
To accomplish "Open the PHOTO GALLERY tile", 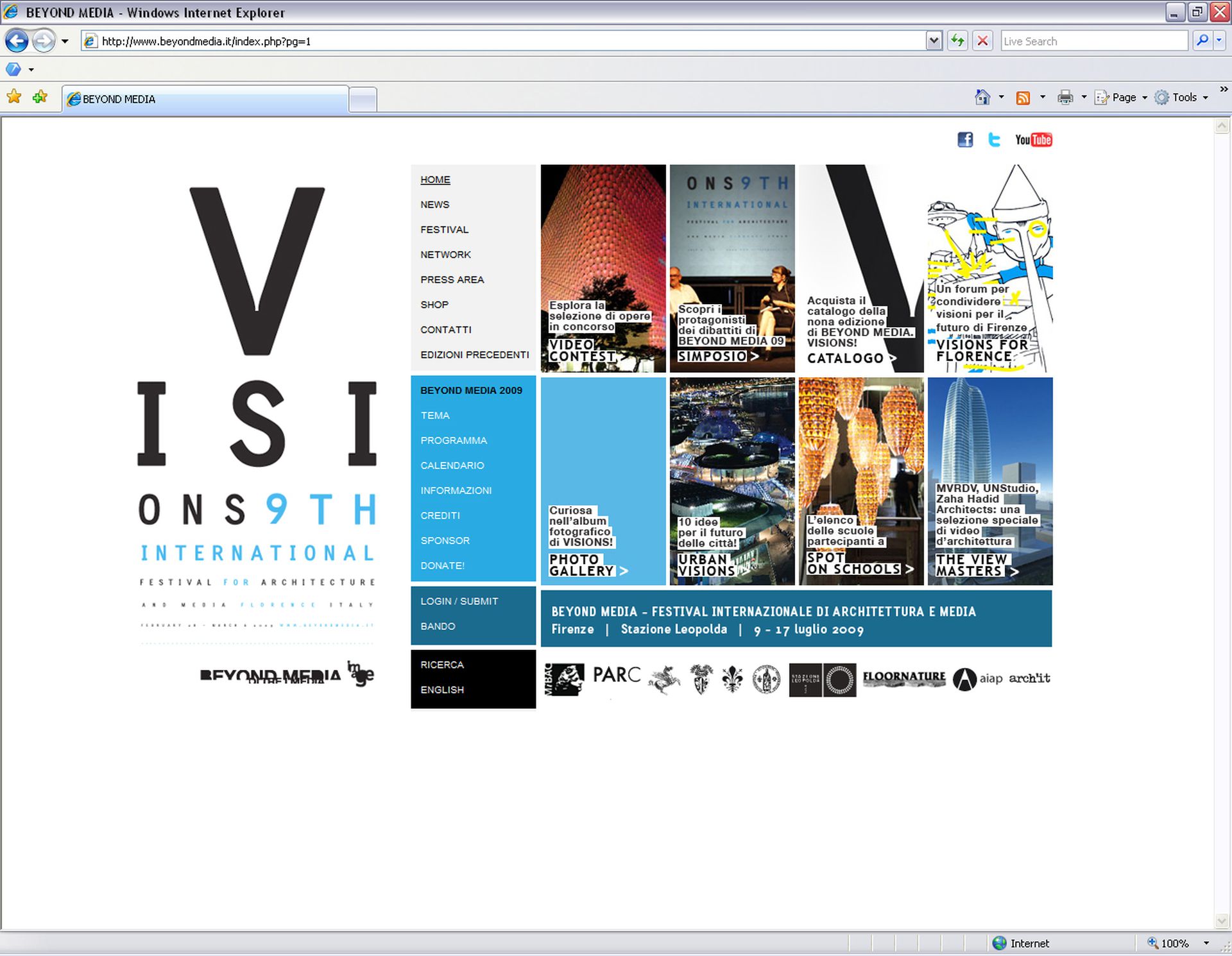I will (603, 481).
